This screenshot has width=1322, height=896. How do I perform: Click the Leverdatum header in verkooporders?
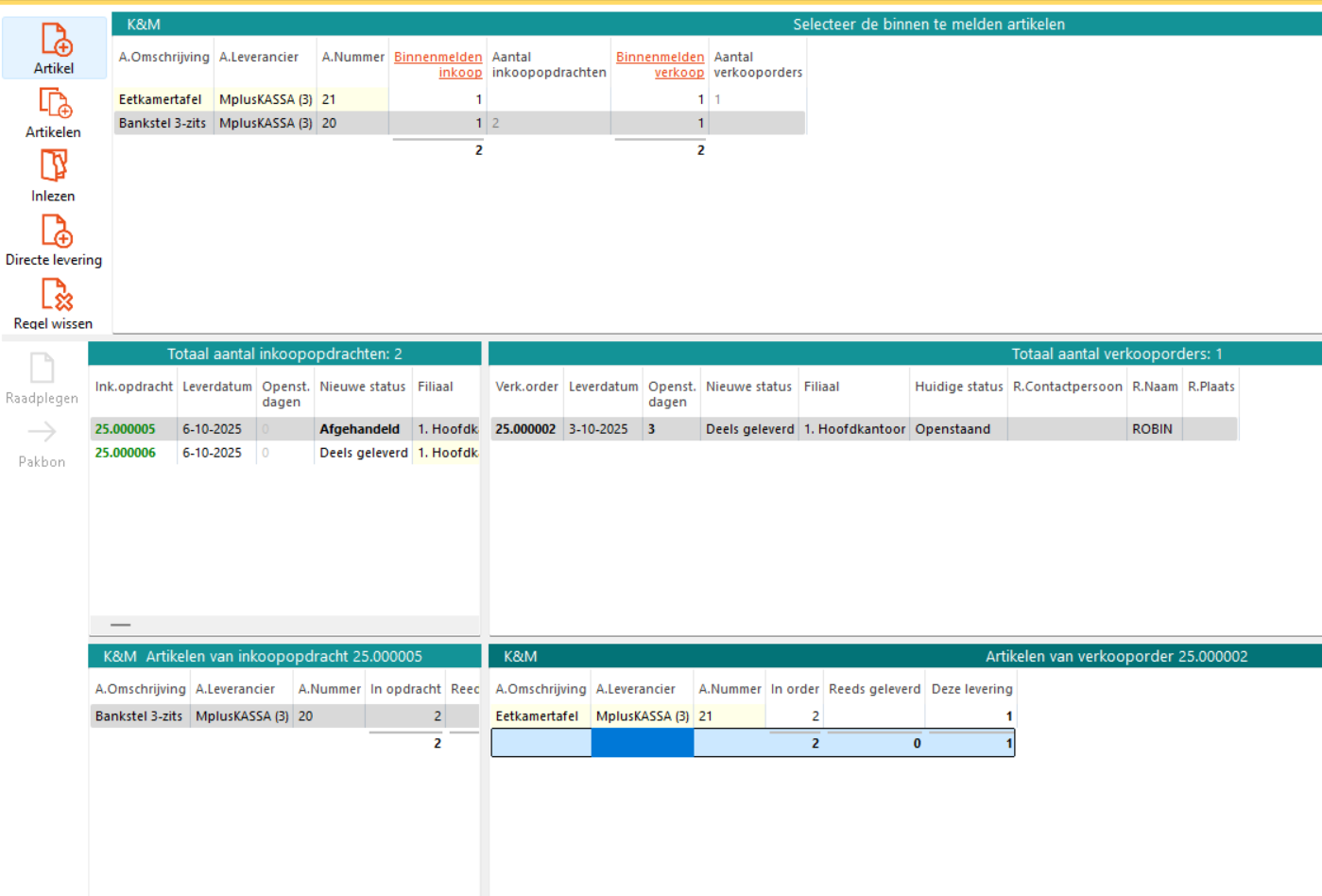603,387
